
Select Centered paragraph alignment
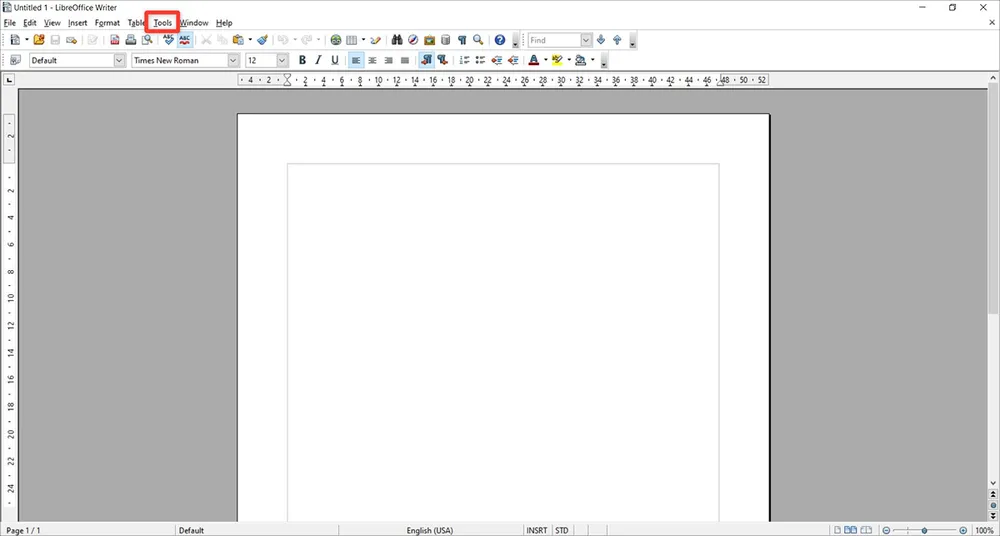click(372, 60)
